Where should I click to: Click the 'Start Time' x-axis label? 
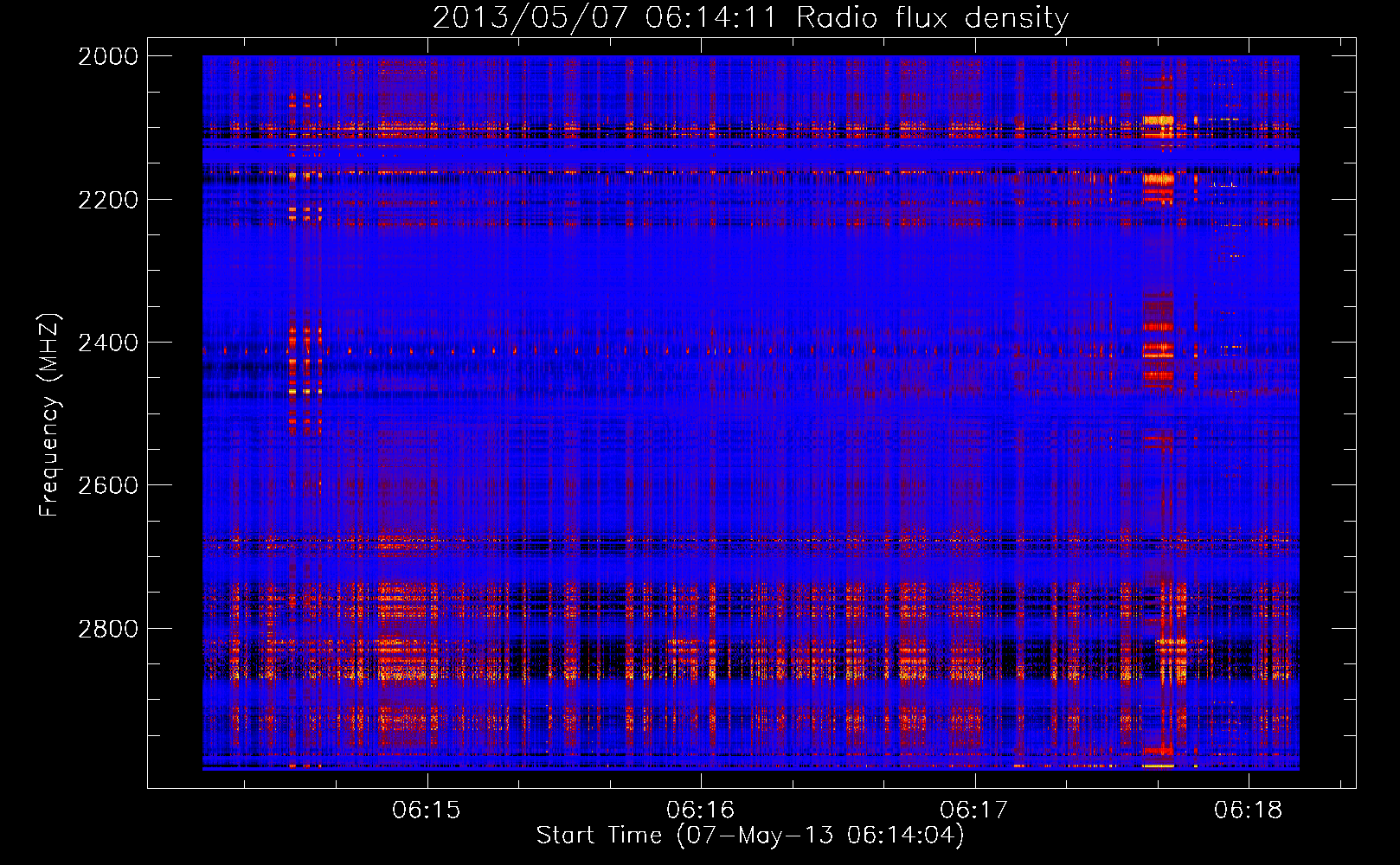(x=750, y=836)
